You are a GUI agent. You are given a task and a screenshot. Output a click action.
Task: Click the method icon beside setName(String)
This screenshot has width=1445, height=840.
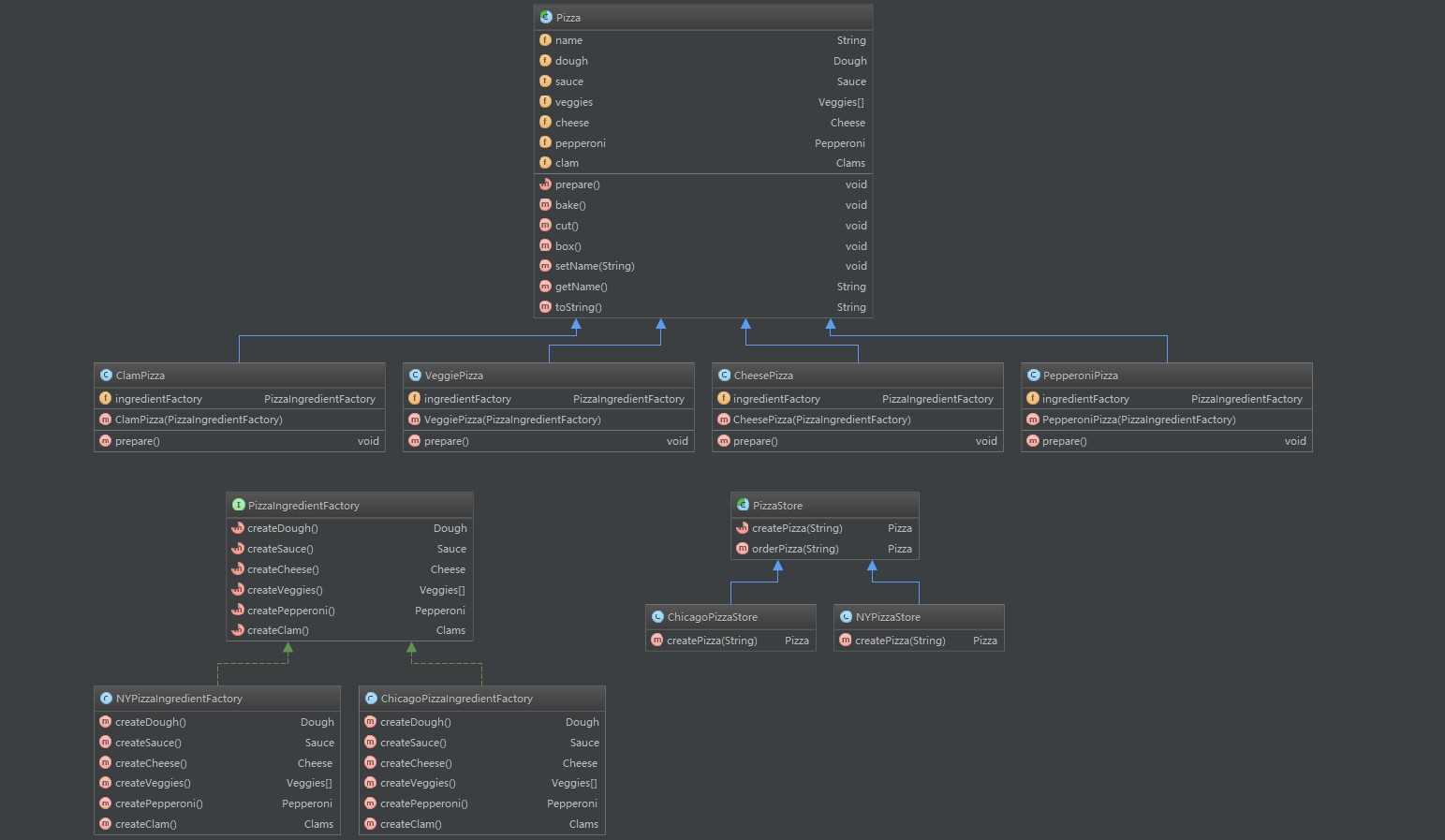click(x=545, y=266)
